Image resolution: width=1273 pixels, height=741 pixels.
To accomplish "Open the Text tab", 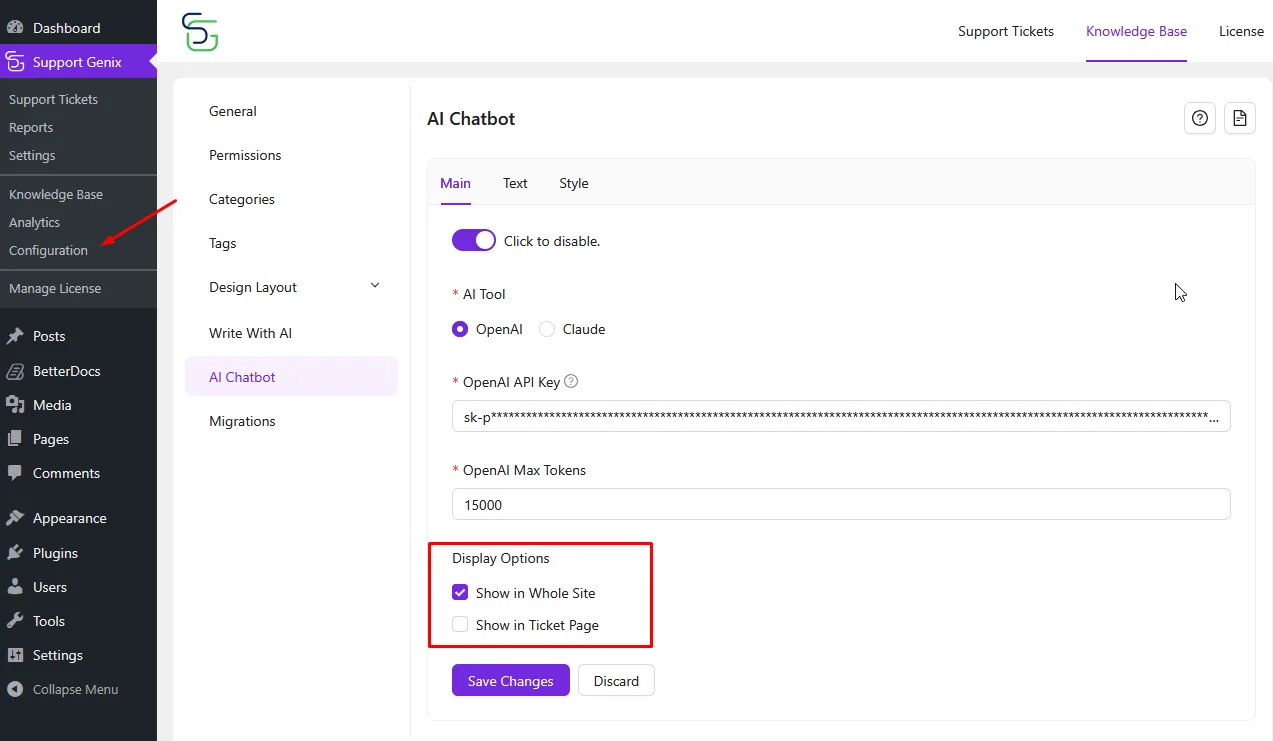I will click(x=515, y=183).
